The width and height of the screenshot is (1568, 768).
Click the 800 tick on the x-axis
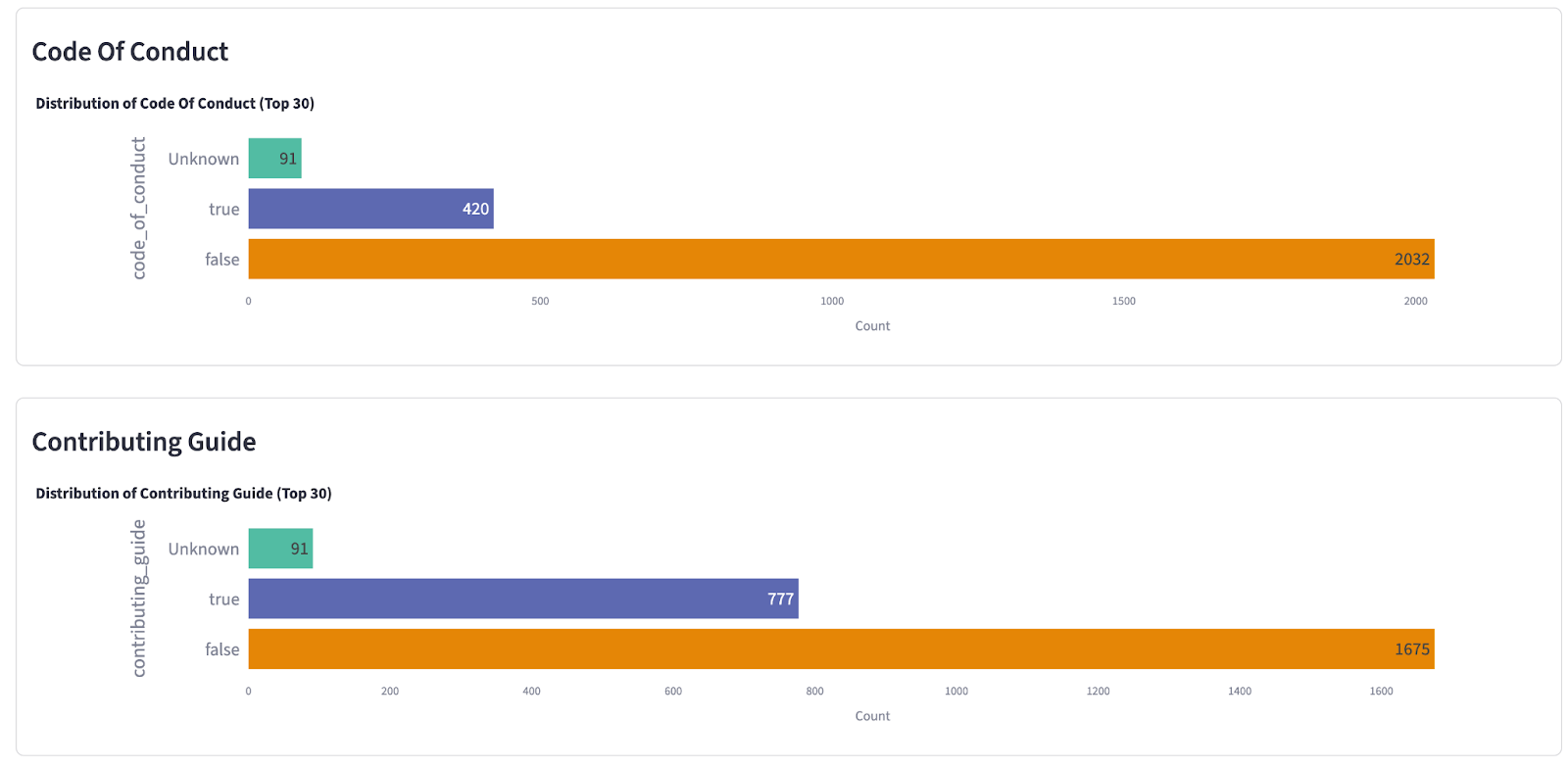[814, 691]
